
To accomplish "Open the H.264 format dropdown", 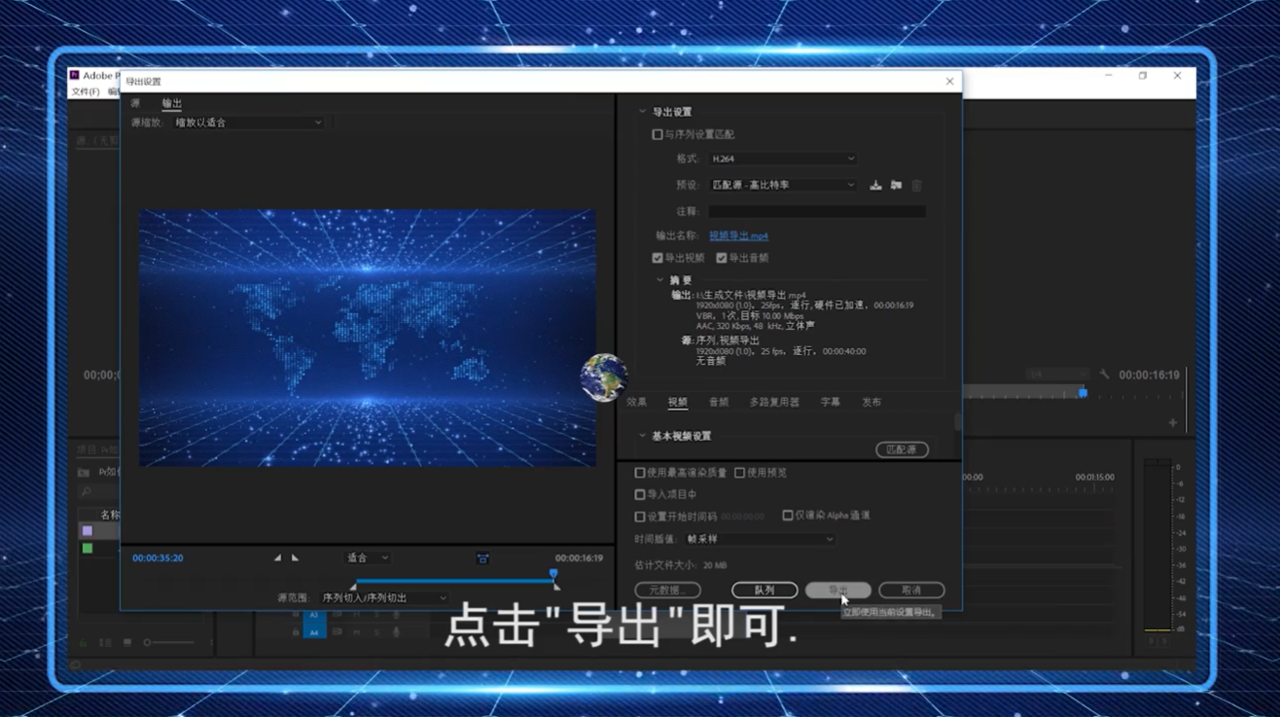I will point(783,158).
